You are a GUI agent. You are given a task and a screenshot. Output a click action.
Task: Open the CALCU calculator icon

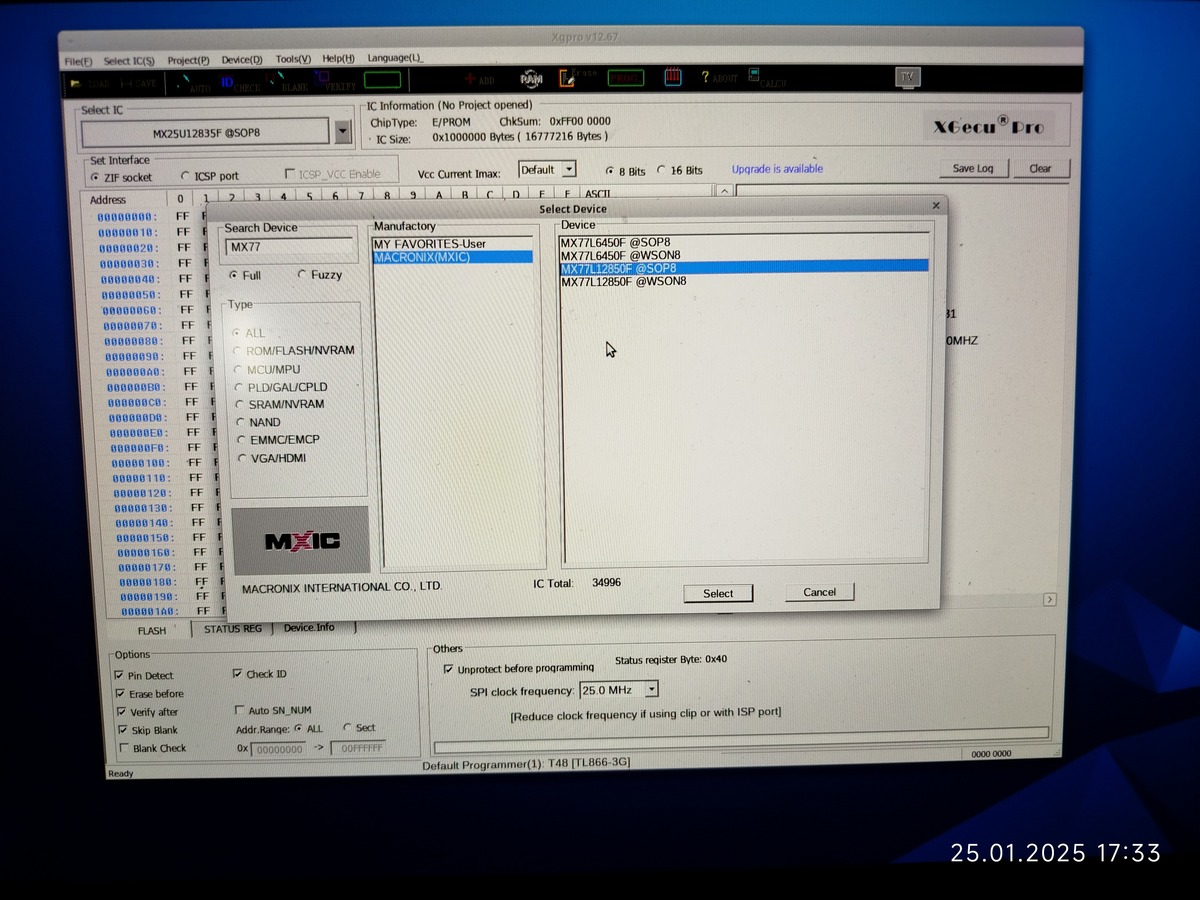tap(766, 78)
